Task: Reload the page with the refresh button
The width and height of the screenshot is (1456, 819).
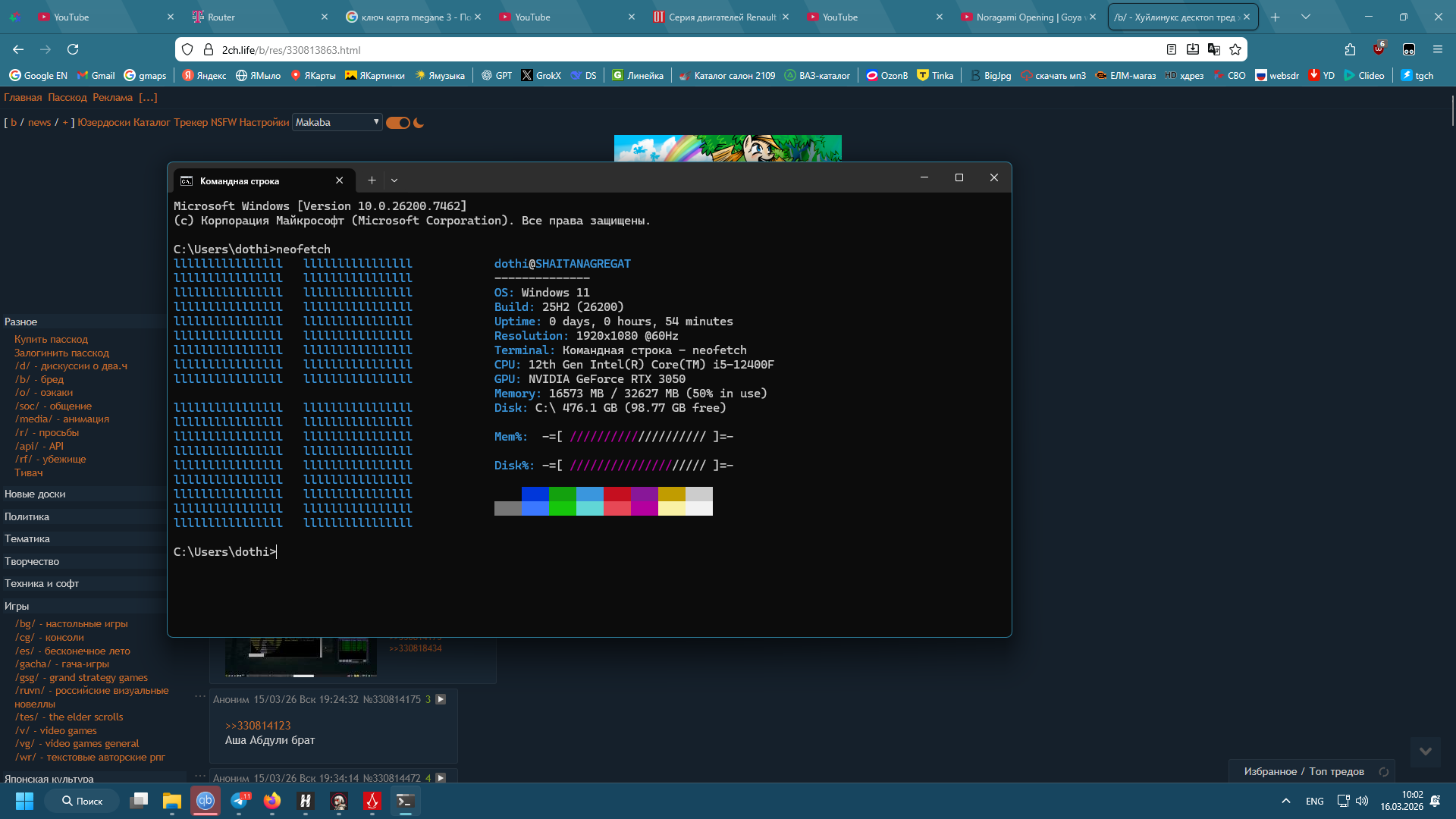Action: (73, 49)
